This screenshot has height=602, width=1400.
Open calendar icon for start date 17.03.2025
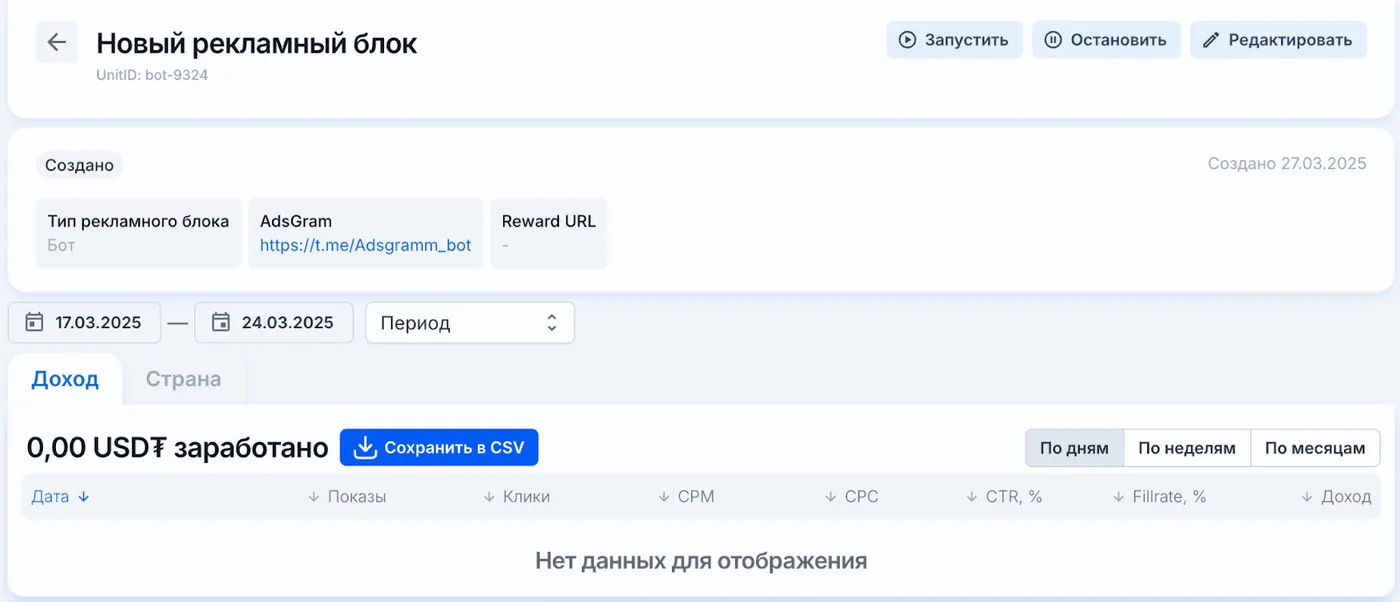coord(34,322)
